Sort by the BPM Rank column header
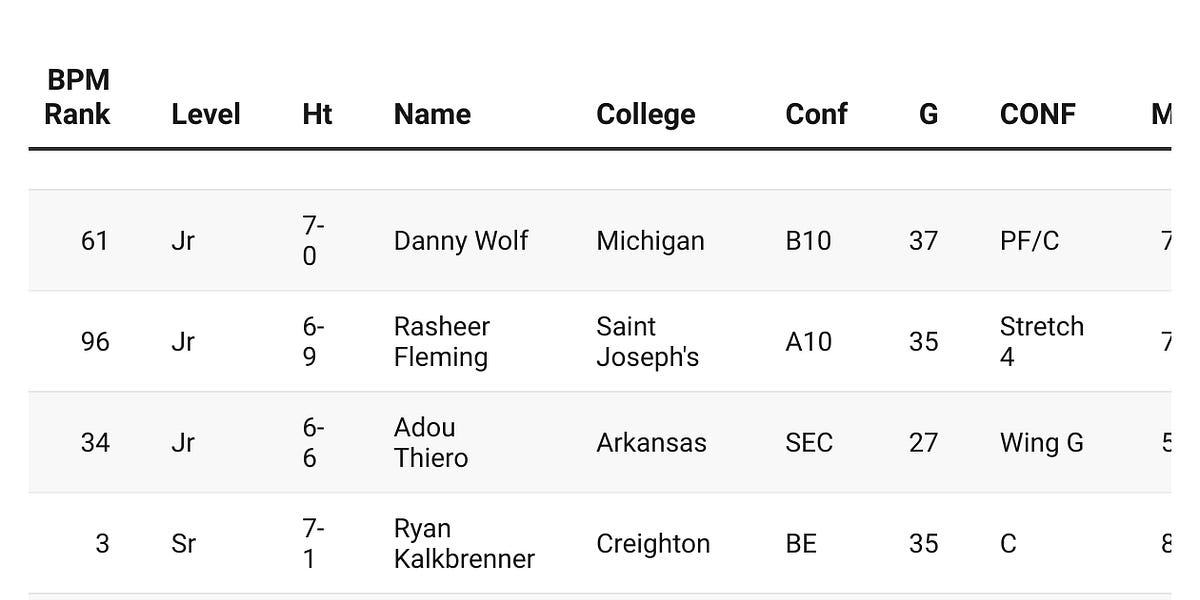Viewport: 1200px width, 600px height. [77, 97]
